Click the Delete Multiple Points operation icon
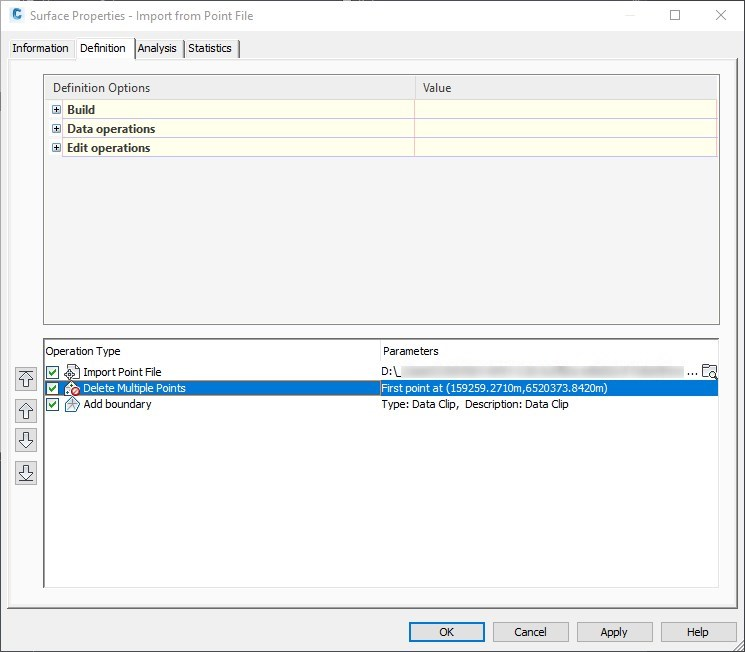745x652 pixels. [x=72, y=388]
